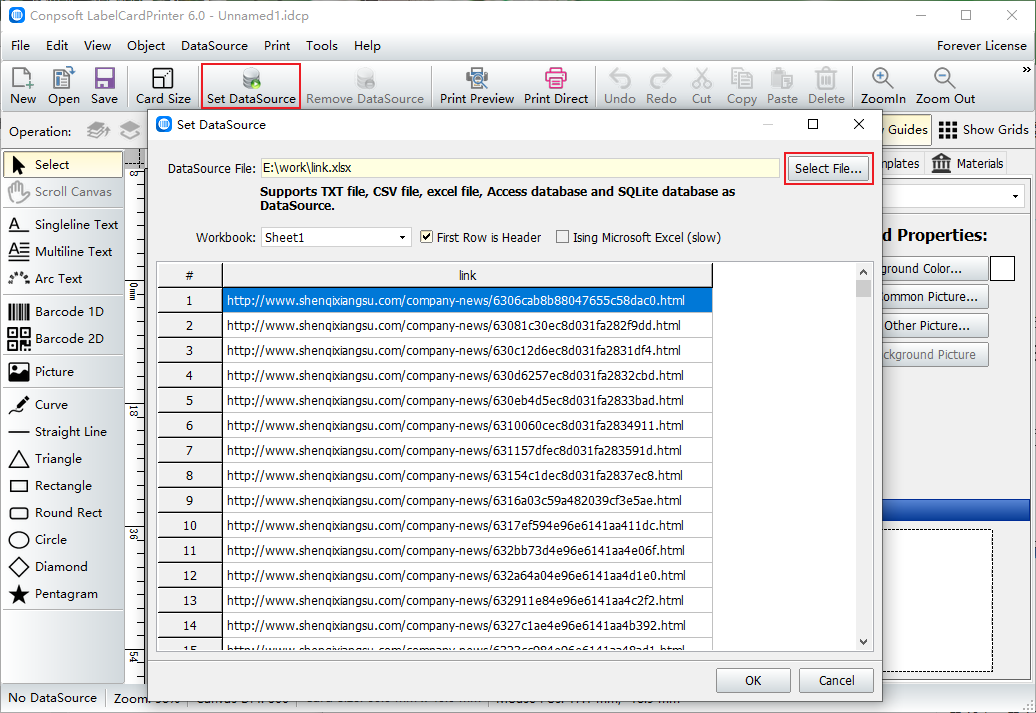Open the Card Size settings
The image size is (1036, 713).
[163, 85]
